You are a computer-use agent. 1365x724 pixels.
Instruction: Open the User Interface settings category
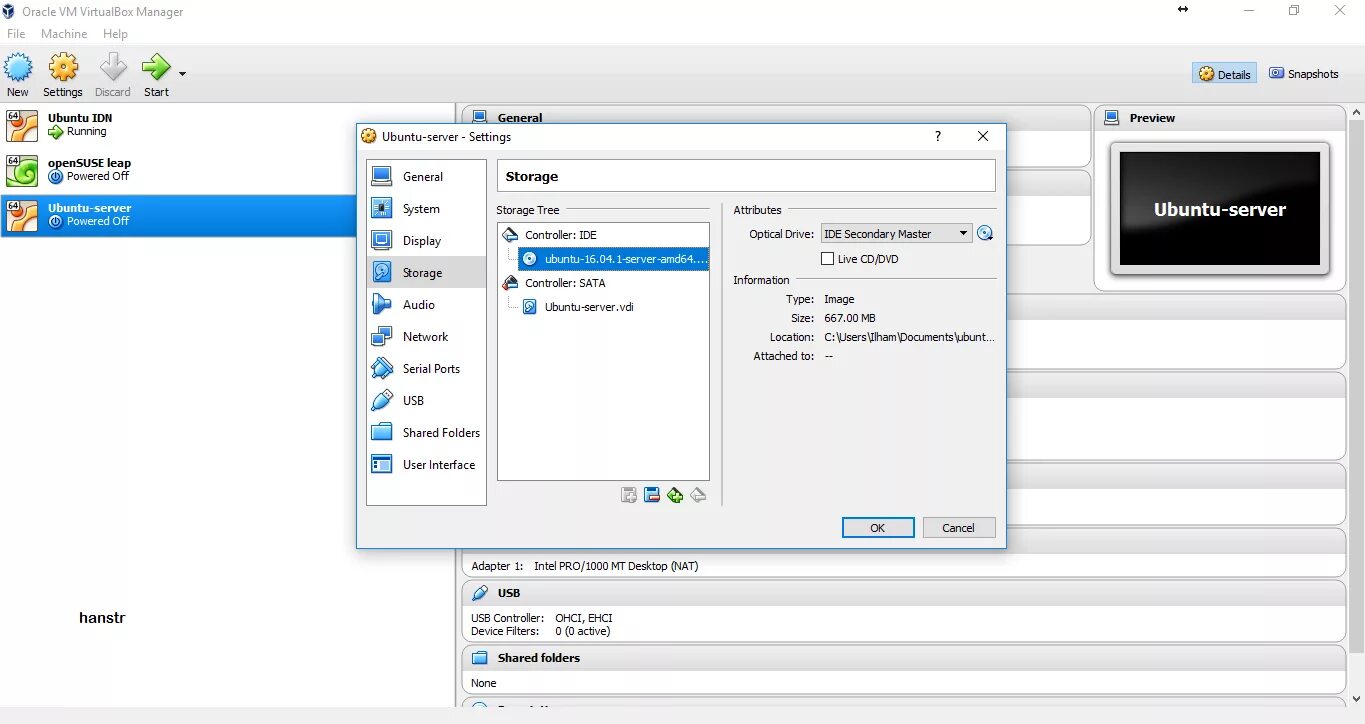tap(426, 465)
